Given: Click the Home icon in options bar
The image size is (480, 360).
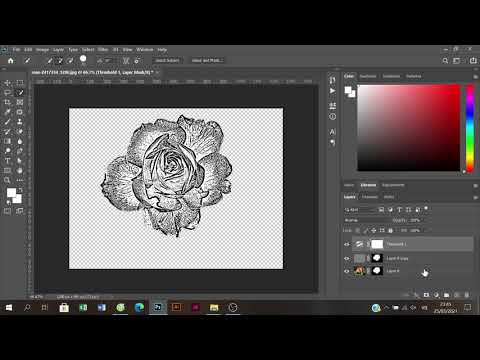Looking at the screenshot, I should coord(11,60).
